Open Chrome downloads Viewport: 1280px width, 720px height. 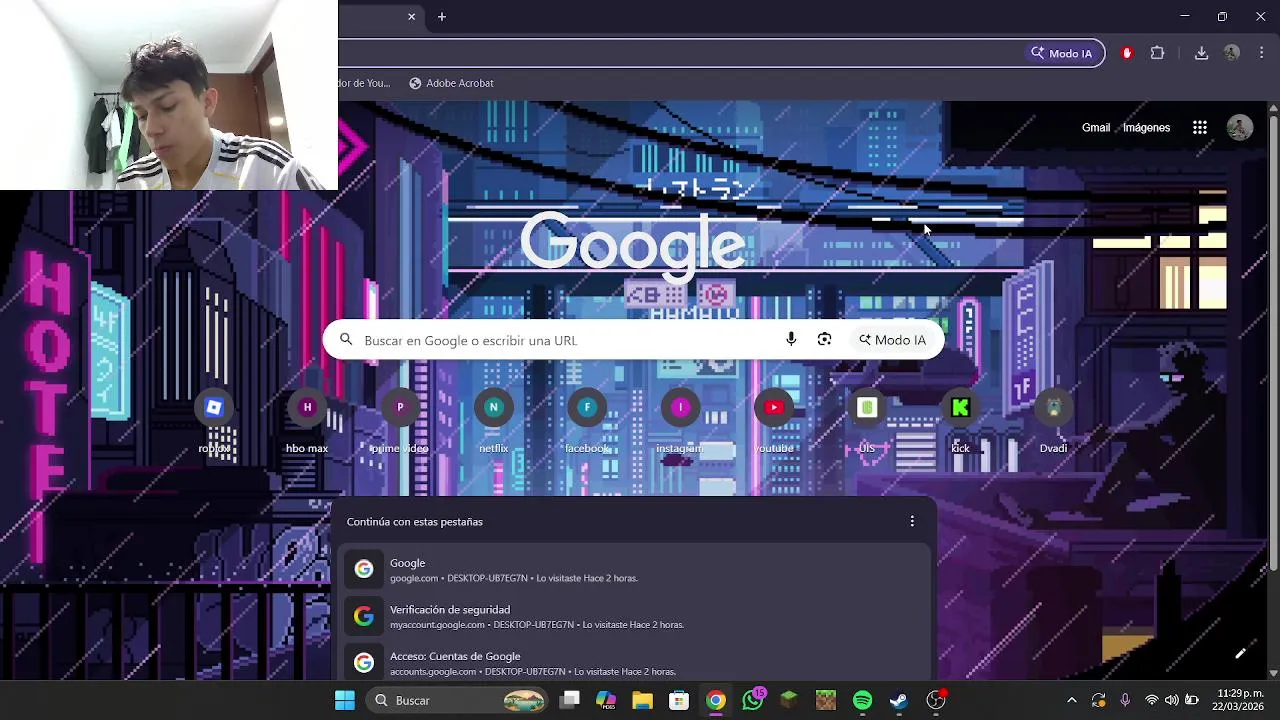coord(1201,53)
